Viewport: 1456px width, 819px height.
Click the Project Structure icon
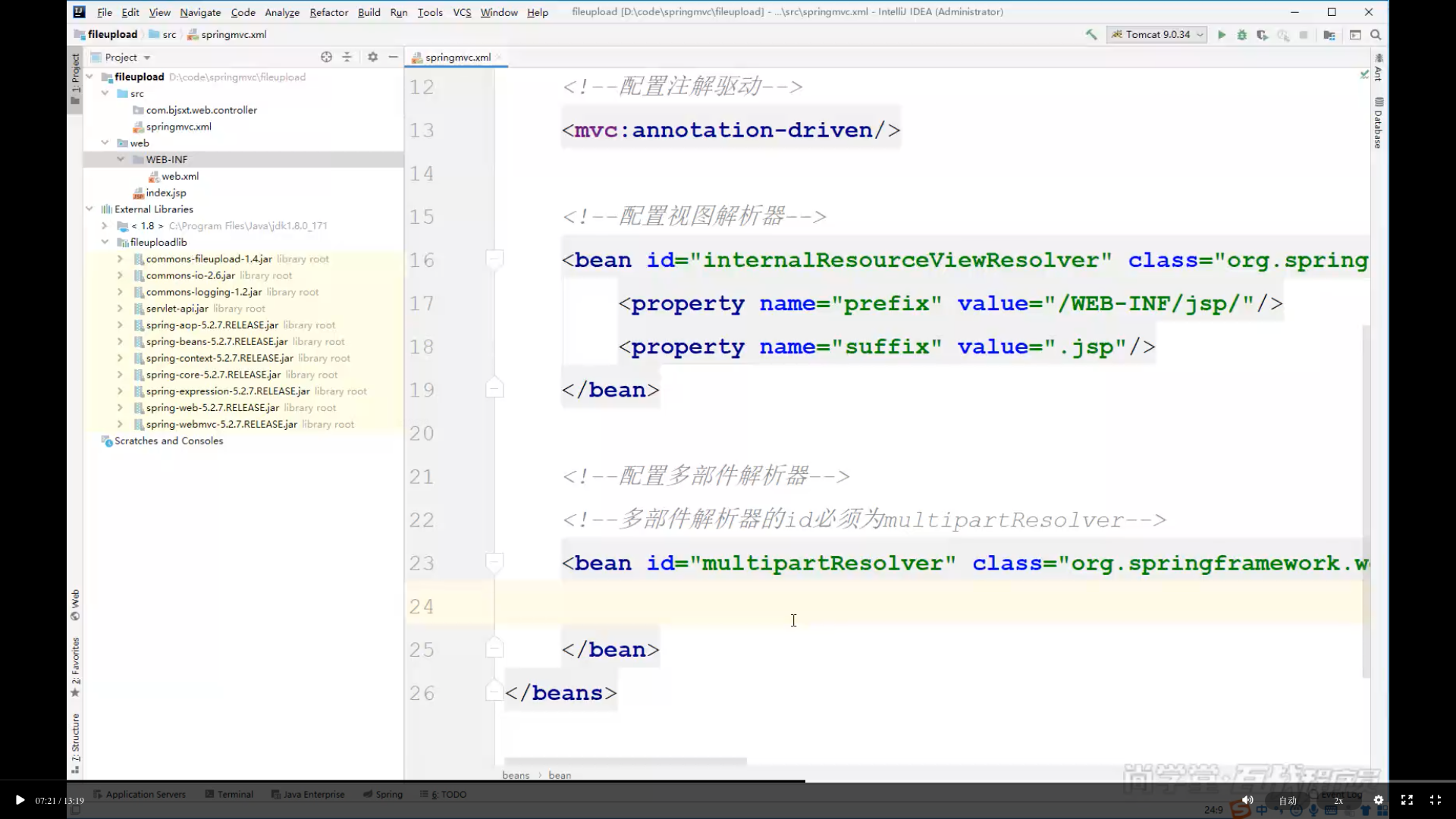(x=1329, y=35)
